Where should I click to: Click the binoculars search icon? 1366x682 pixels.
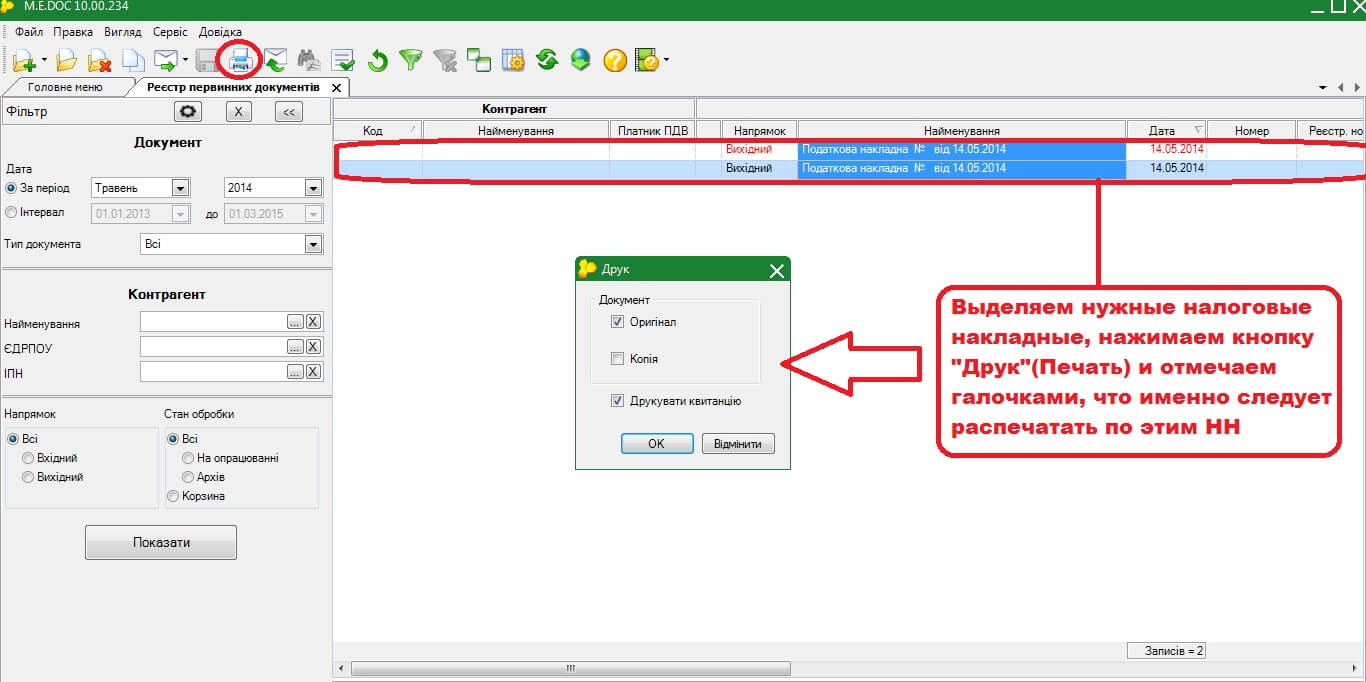[x=309, y=61]
